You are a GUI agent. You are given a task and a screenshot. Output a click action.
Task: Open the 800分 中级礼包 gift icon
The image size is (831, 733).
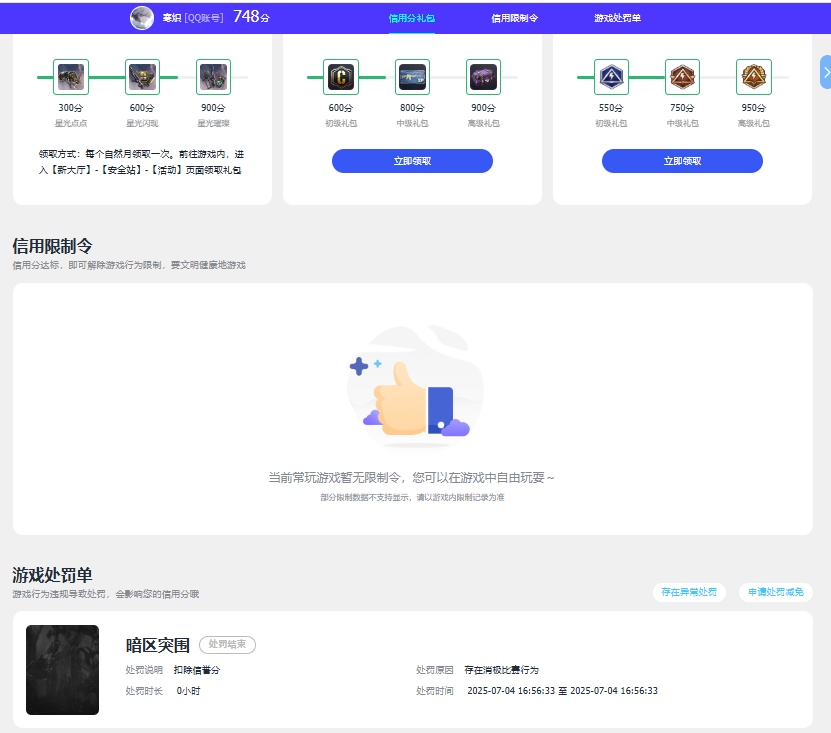pos(412,76)
